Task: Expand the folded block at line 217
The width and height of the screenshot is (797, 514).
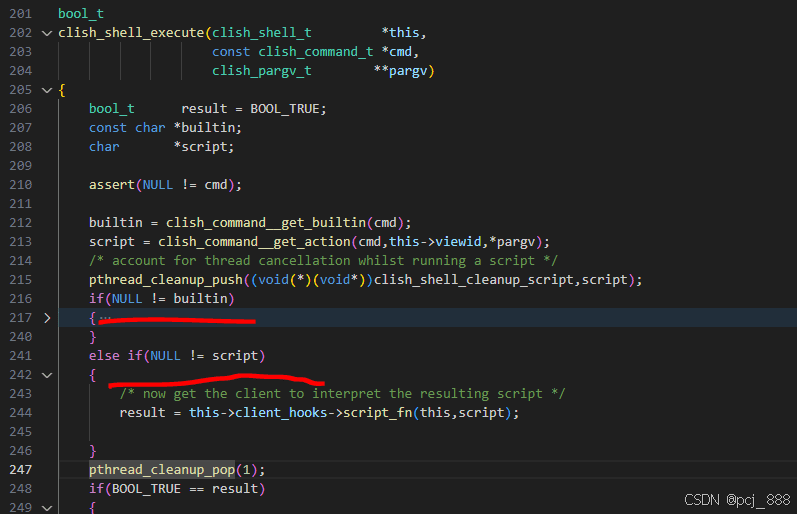Action: [46, 318]
